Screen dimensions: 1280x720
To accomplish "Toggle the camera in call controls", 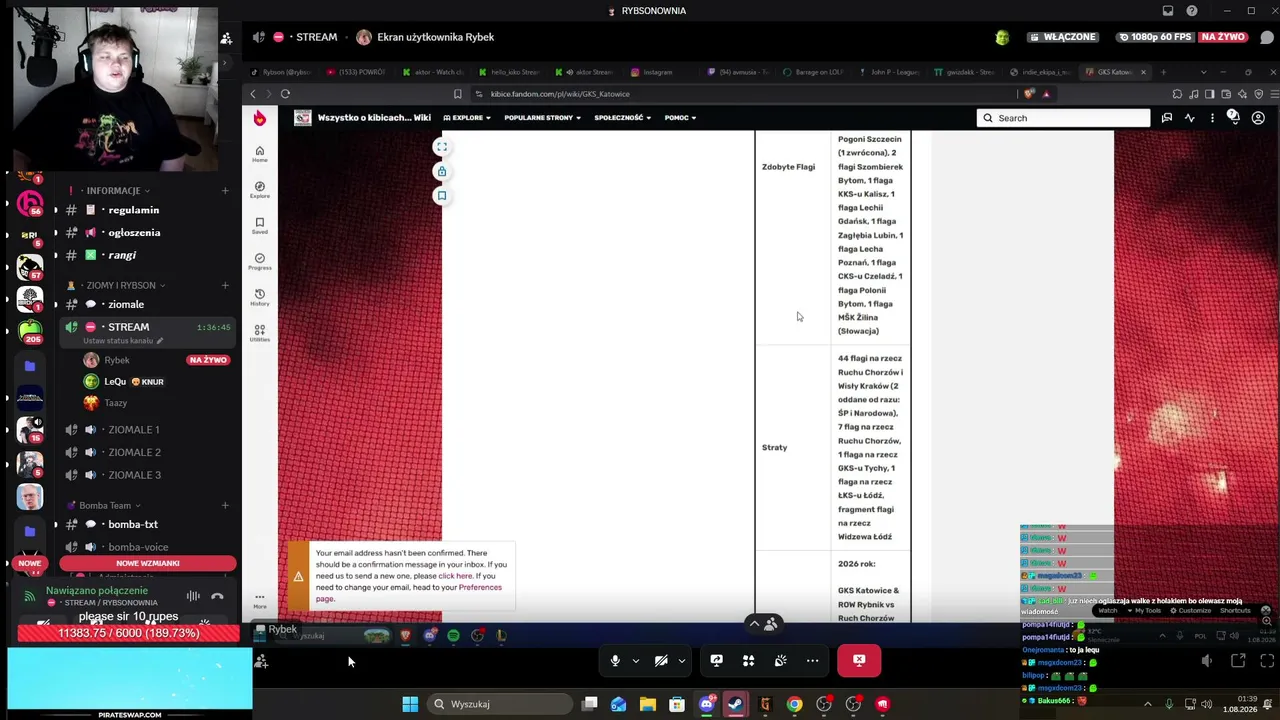I will [x=661, y=661].
